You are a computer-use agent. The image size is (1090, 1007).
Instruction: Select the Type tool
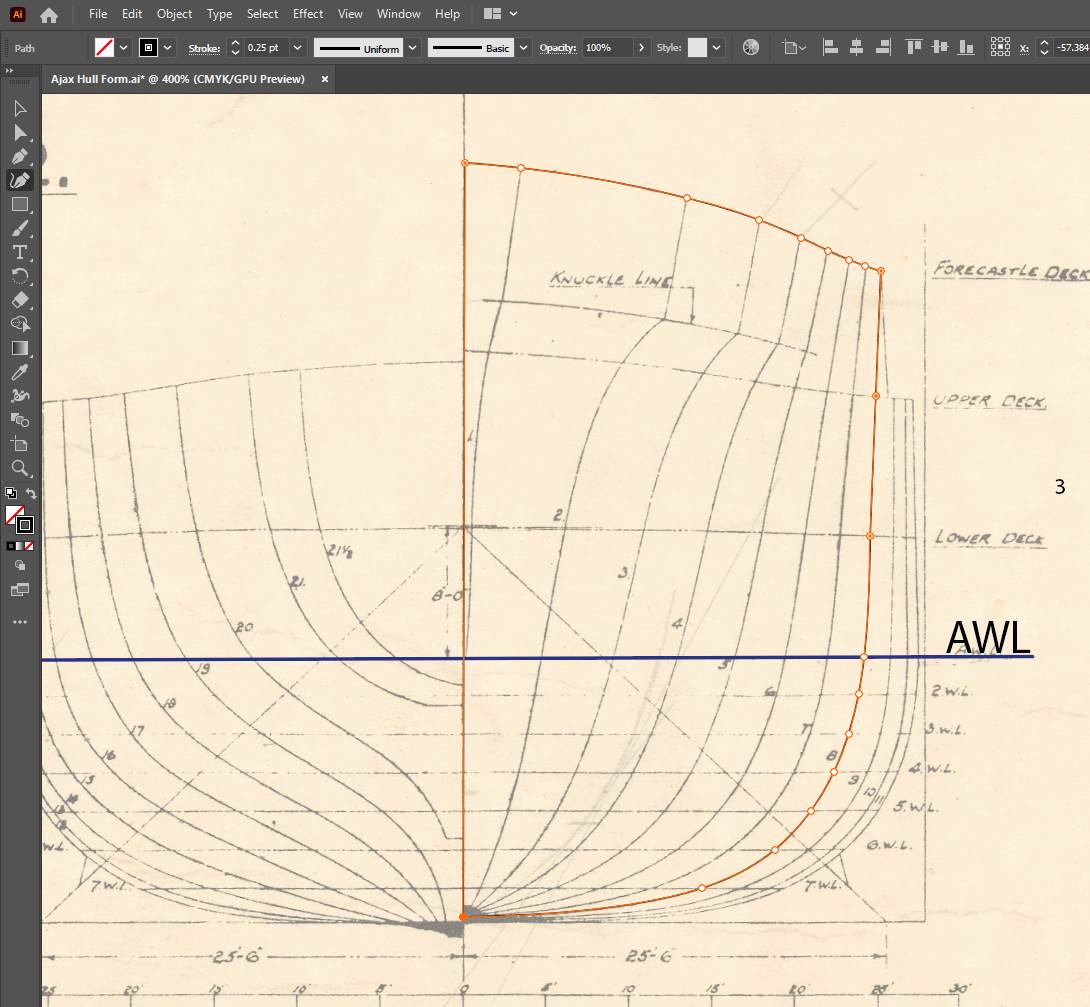click(x=19, y=252)
